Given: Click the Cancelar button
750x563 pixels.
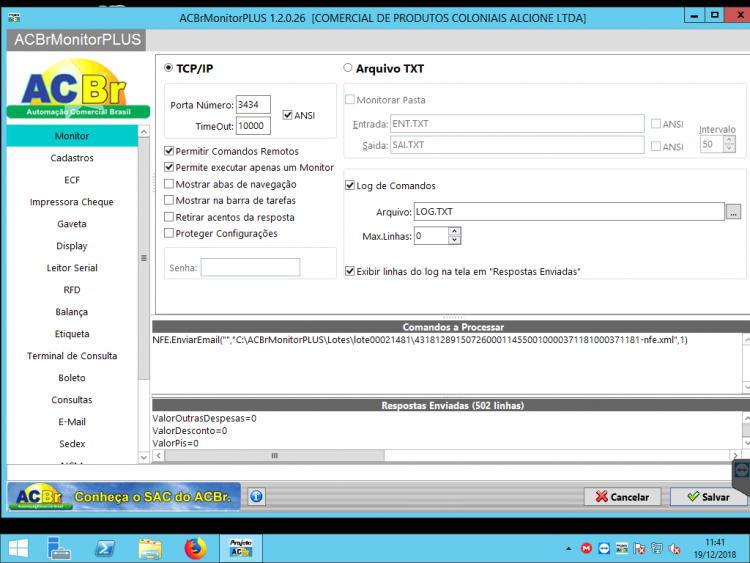Looking at the screenshot, I should point(622,497).
